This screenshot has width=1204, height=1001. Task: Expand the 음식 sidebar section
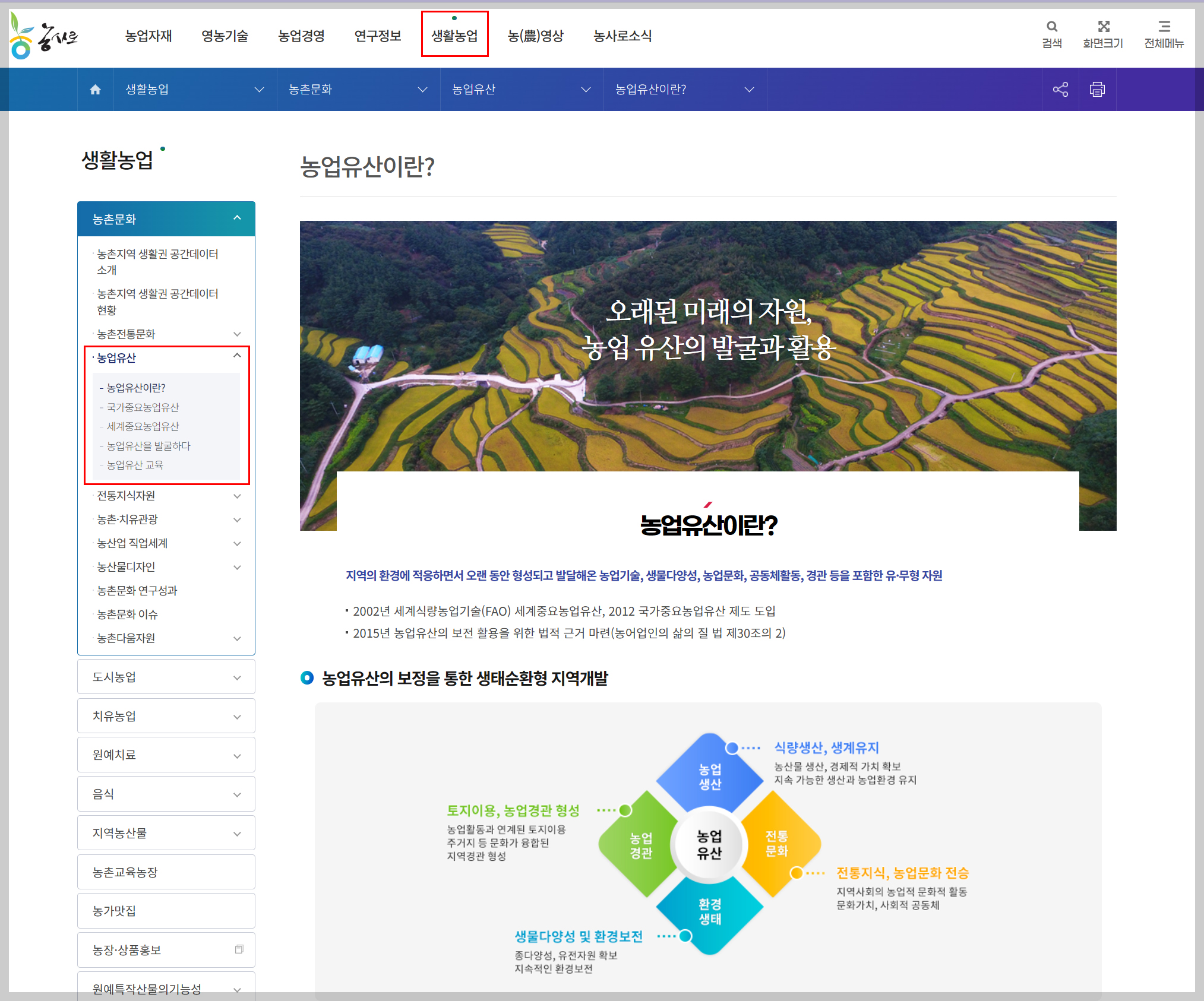[x=166, y=794]
